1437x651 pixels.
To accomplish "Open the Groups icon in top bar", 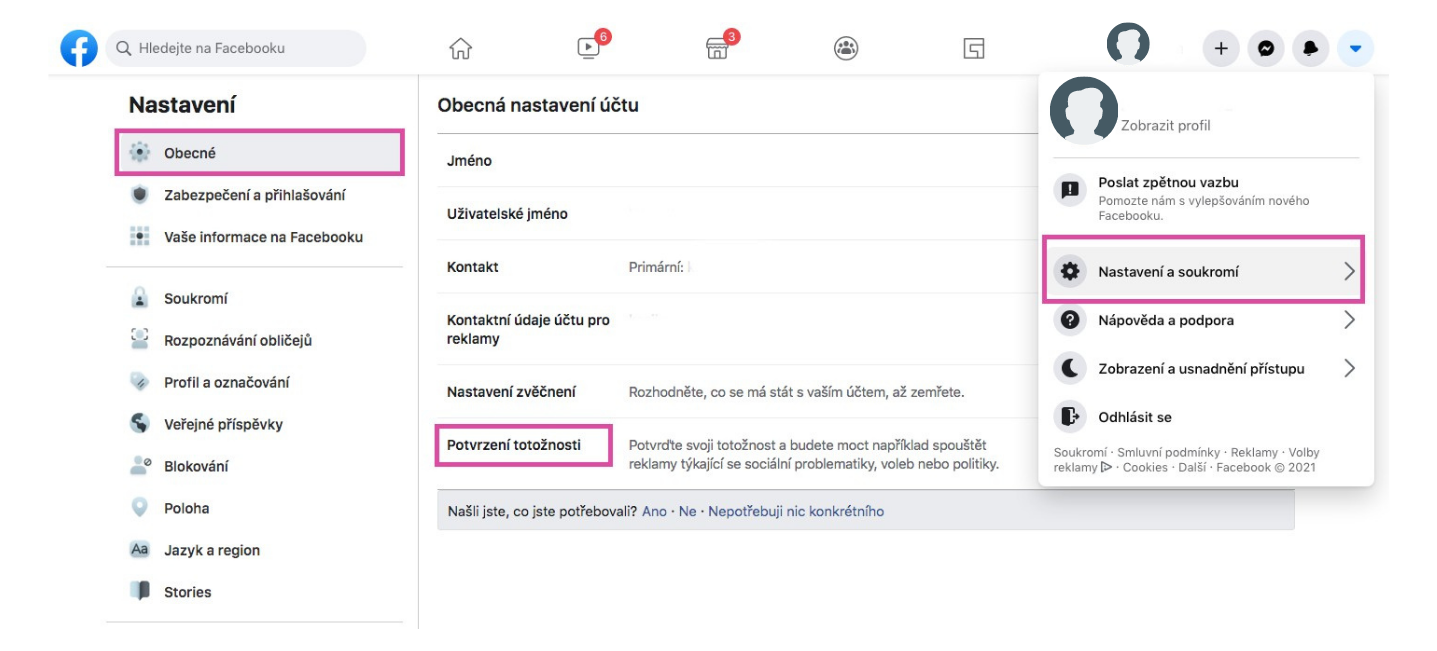I will coord(846,48).
